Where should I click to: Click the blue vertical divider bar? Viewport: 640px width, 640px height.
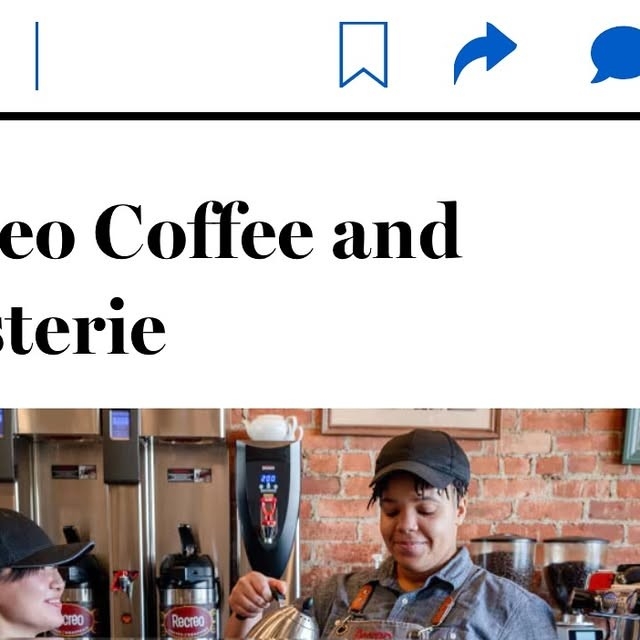(x=37, y=56)
